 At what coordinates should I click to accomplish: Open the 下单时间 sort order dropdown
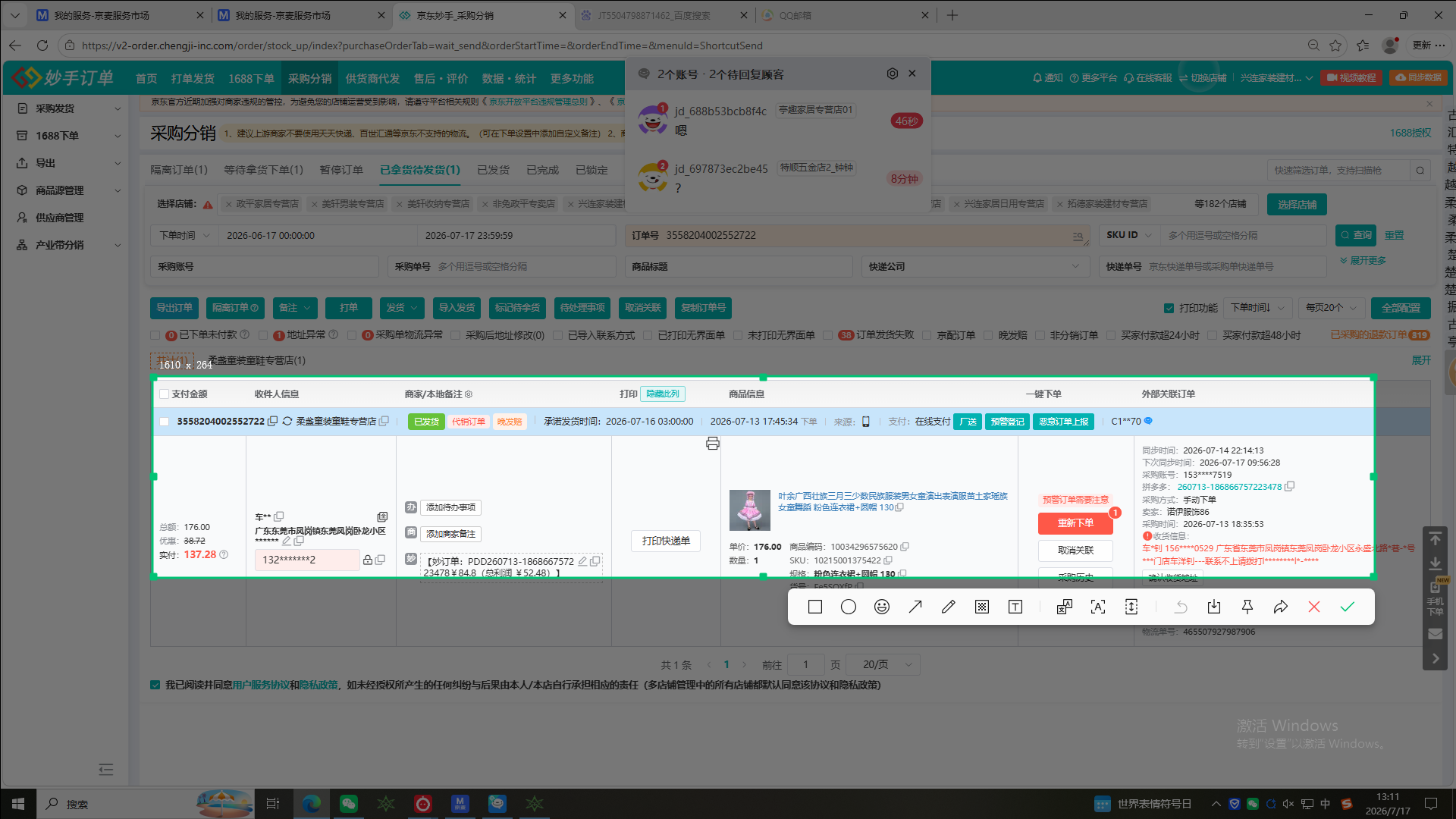[1257, 308]
